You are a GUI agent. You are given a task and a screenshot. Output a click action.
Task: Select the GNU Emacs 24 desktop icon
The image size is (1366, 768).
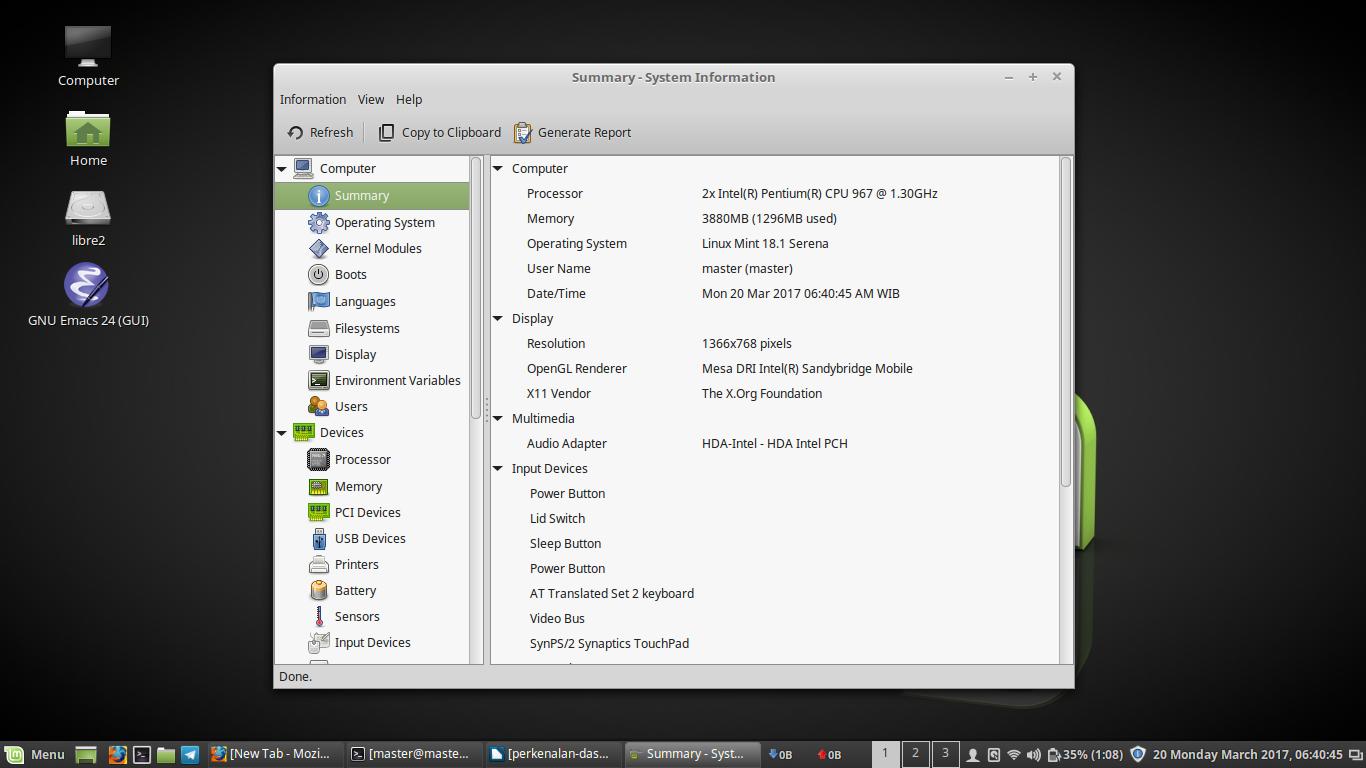88,296
